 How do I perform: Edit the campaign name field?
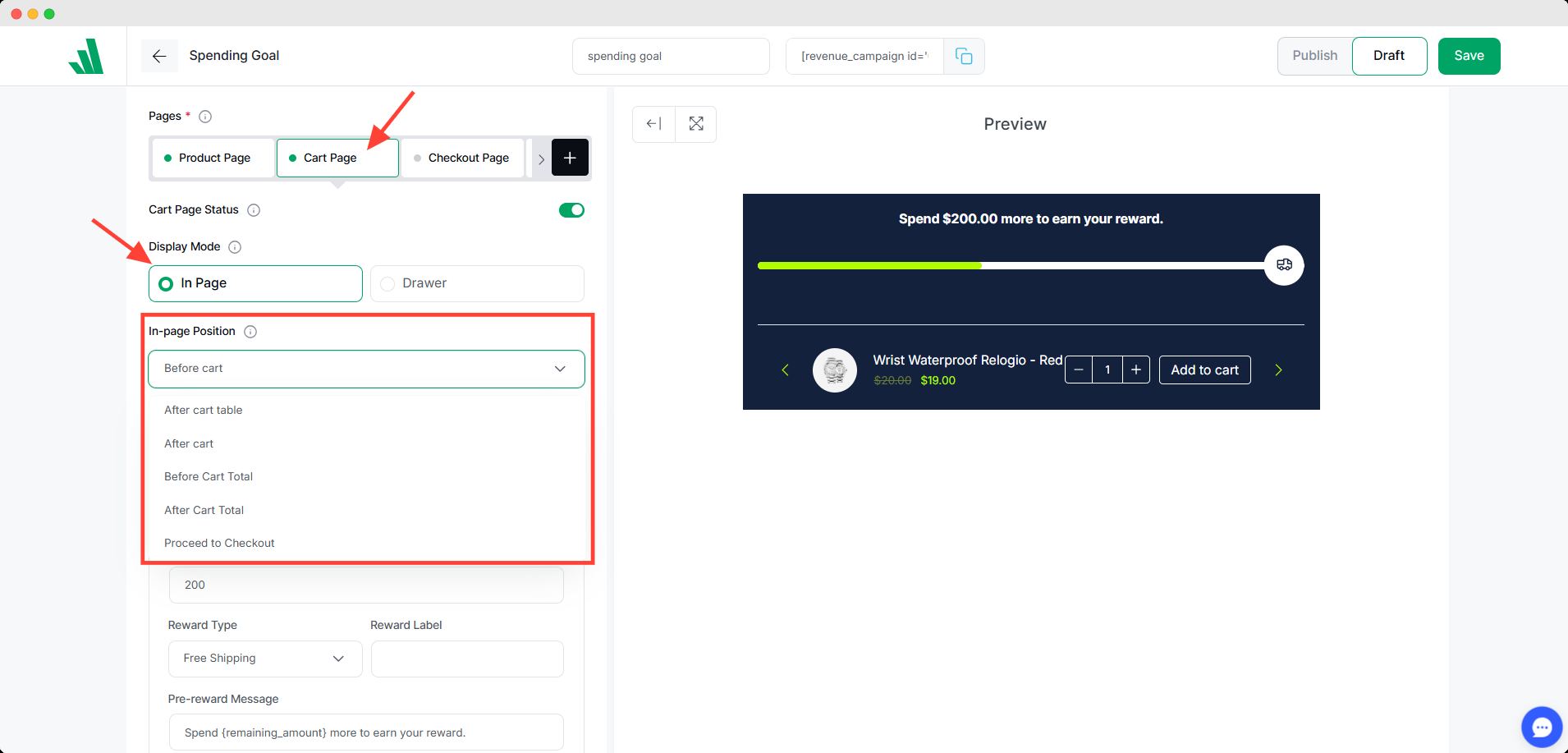pos(671,56)
